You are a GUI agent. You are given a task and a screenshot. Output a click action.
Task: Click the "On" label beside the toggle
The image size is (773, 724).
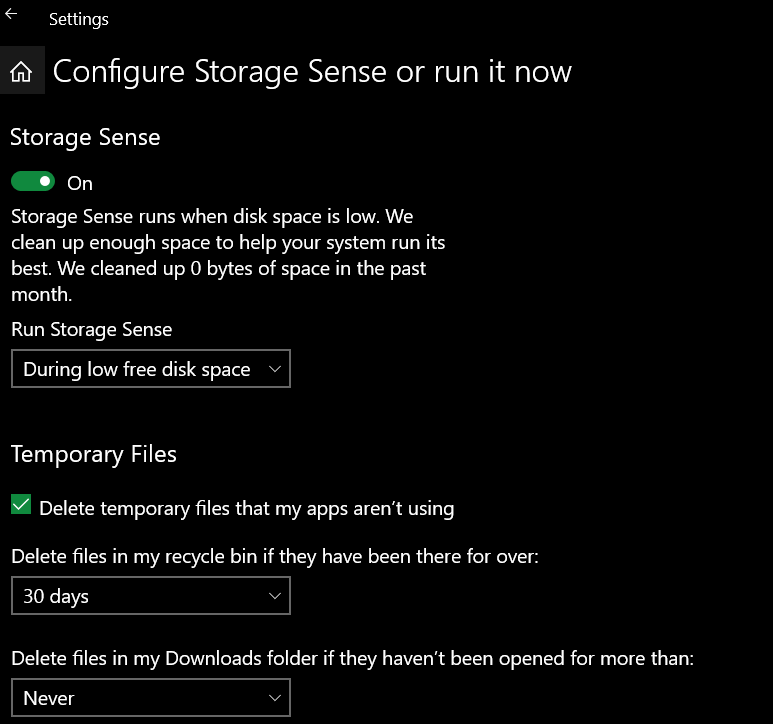point(80,183)
